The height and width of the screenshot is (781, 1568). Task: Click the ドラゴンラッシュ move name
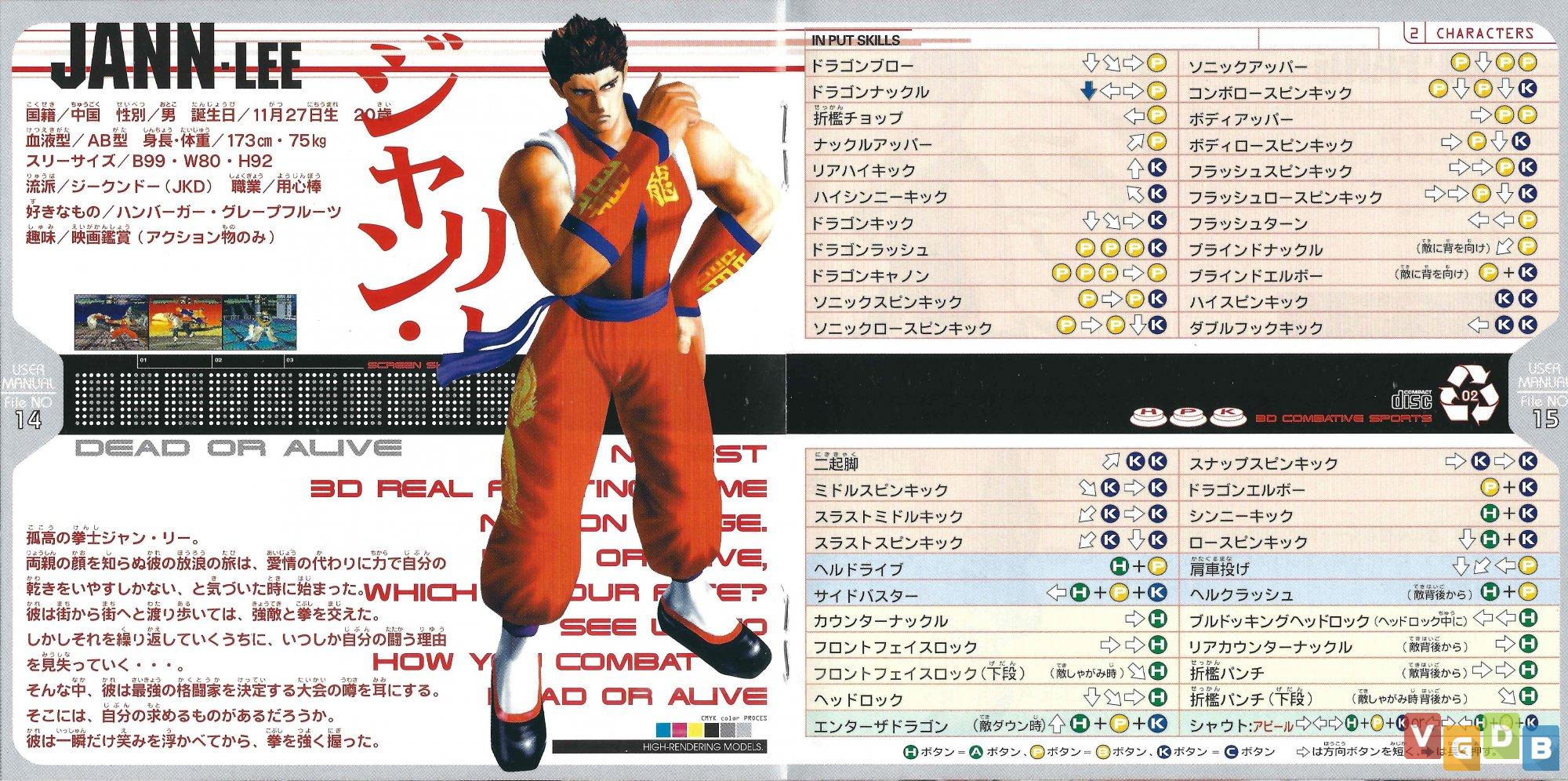click(x=870, y=249)
